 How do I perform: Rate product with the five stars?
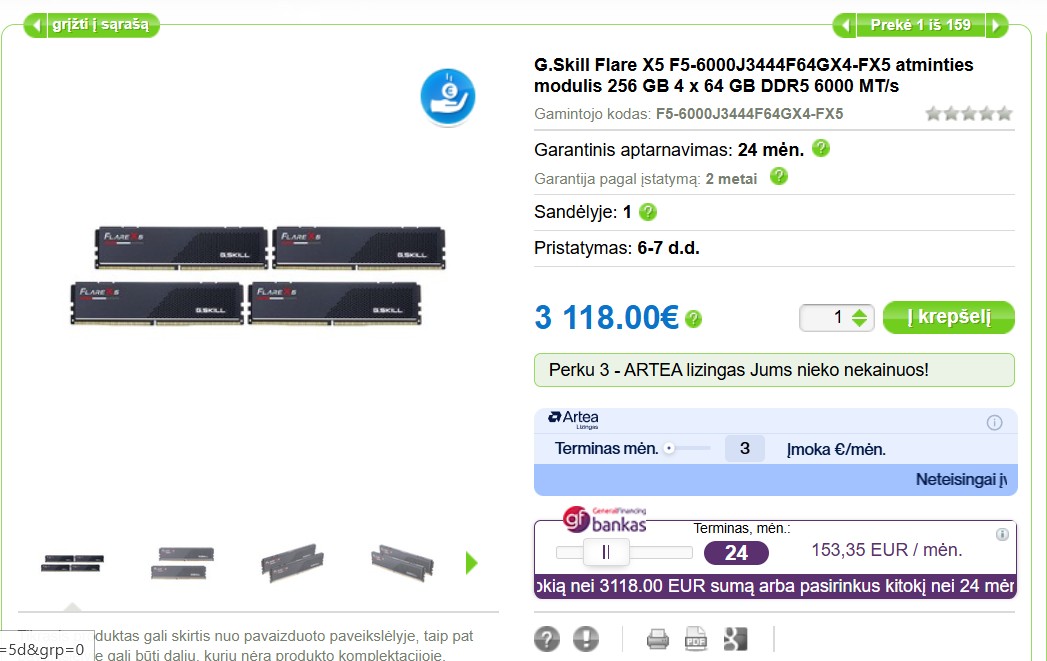pyautogui.click(x=969, y=114)
